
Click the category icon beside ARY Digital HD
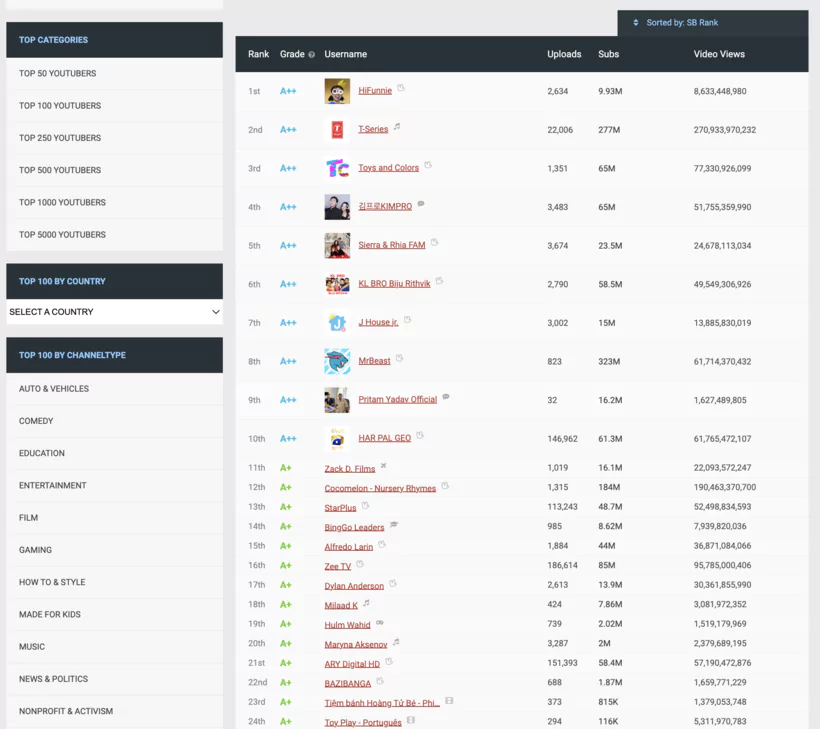coord(389,662)
